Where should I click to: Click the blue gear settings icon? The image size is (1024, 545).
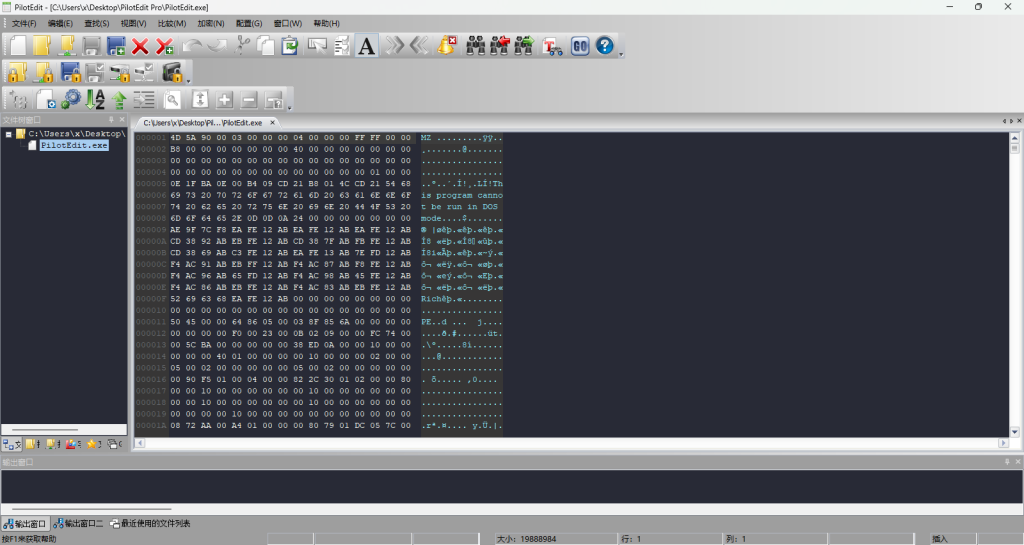71,99
